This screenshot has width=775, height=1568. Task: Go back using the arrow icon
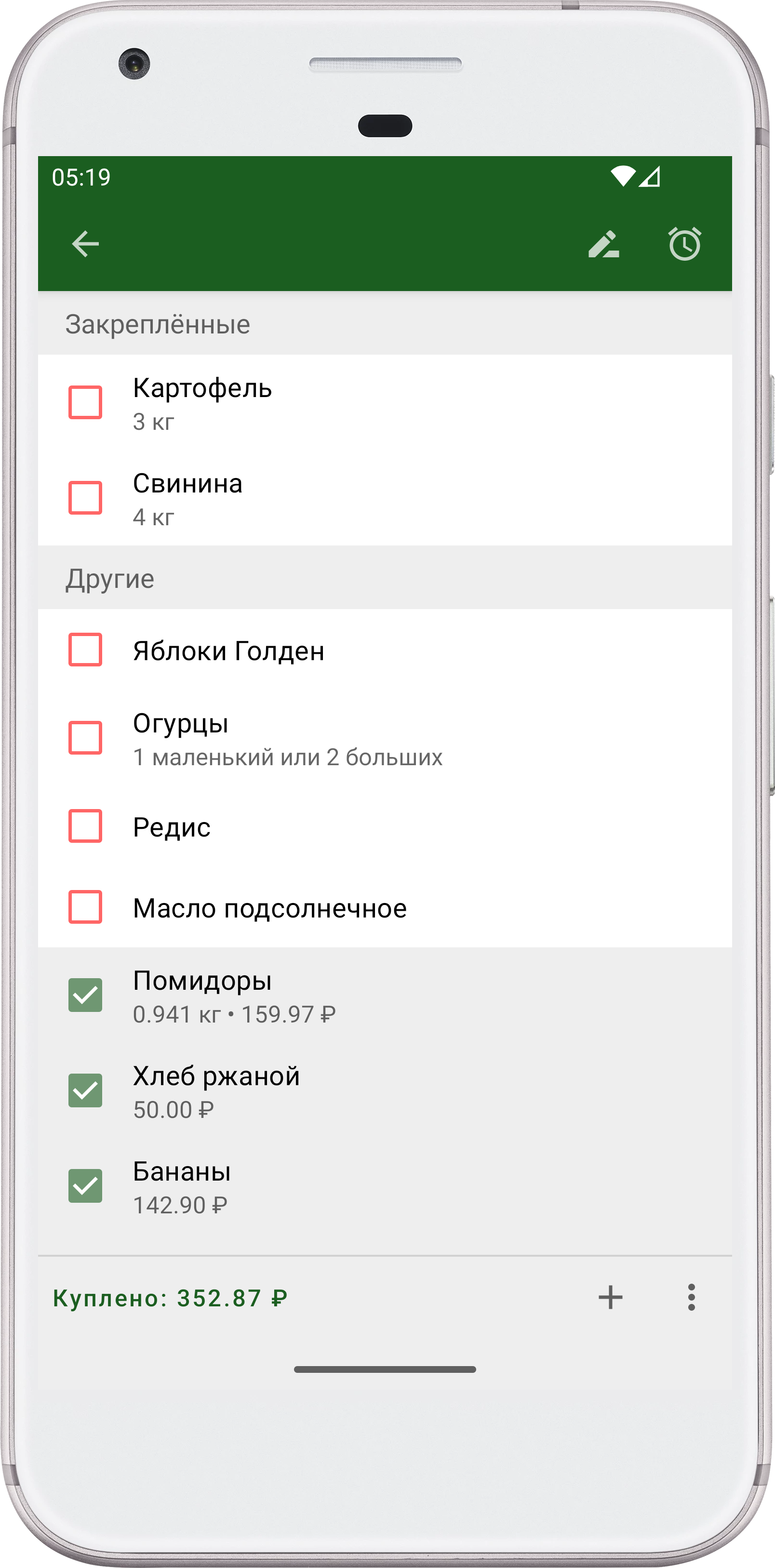(85, 244)
